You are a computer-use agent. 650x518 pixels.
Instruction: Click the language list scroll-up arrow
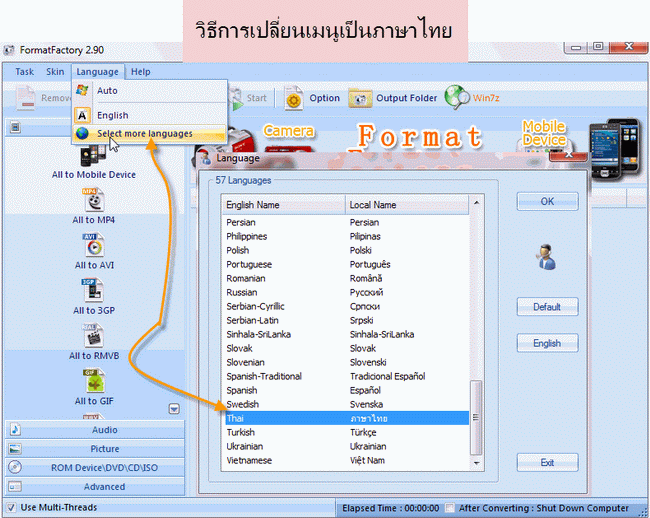coord(476,203)
